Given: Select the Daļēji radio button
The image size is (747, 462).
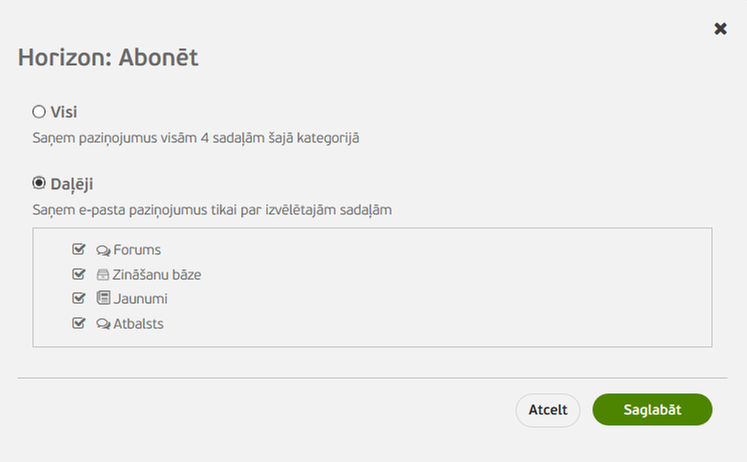Looking at the screenshot, I should pyautogui.click(x=39, y=183).
